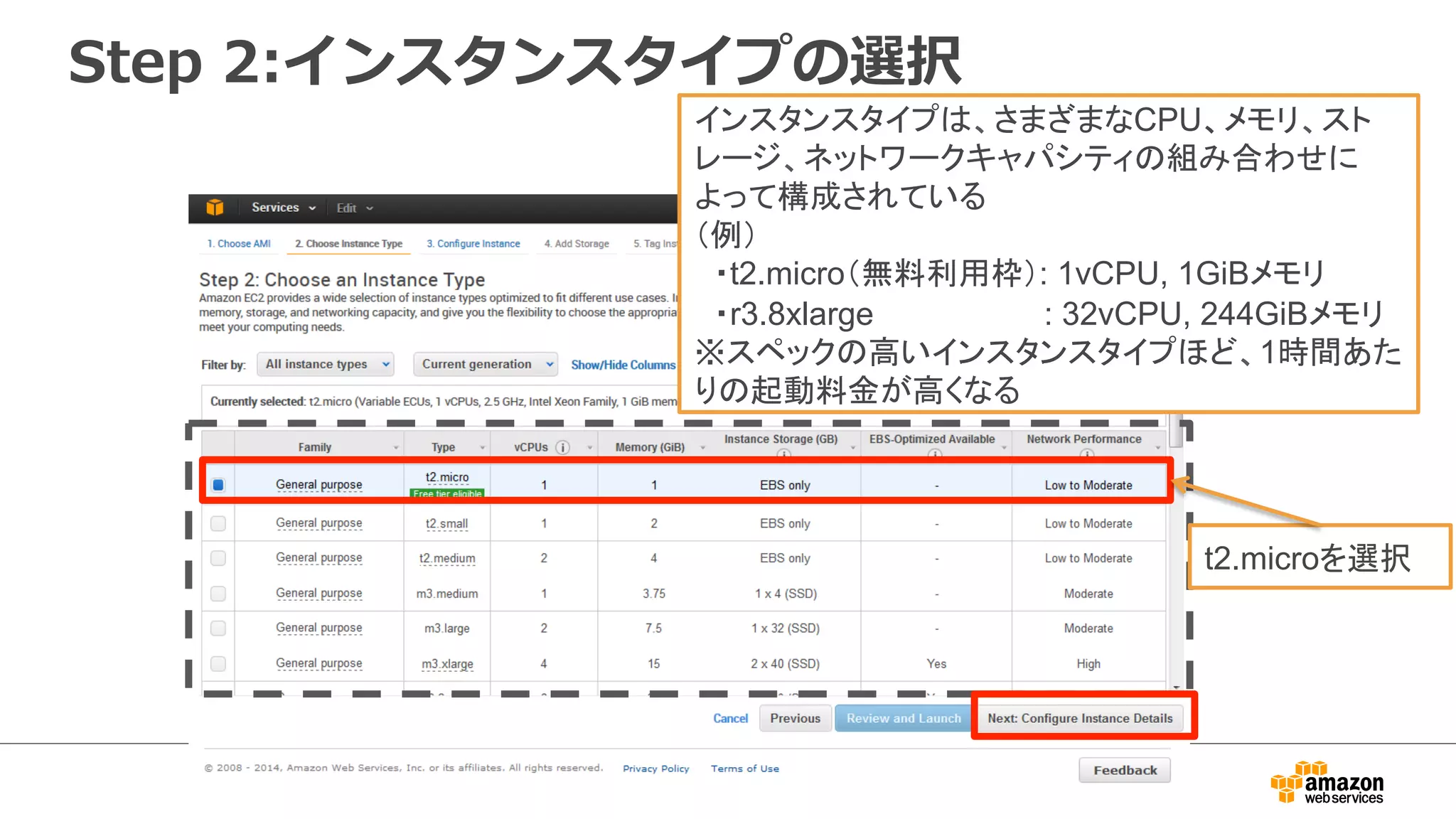Click the scrollbar down arrow below table
Image resolution: width=1456 pixels, height=819 pixels.
click(x=1177, y=688)
